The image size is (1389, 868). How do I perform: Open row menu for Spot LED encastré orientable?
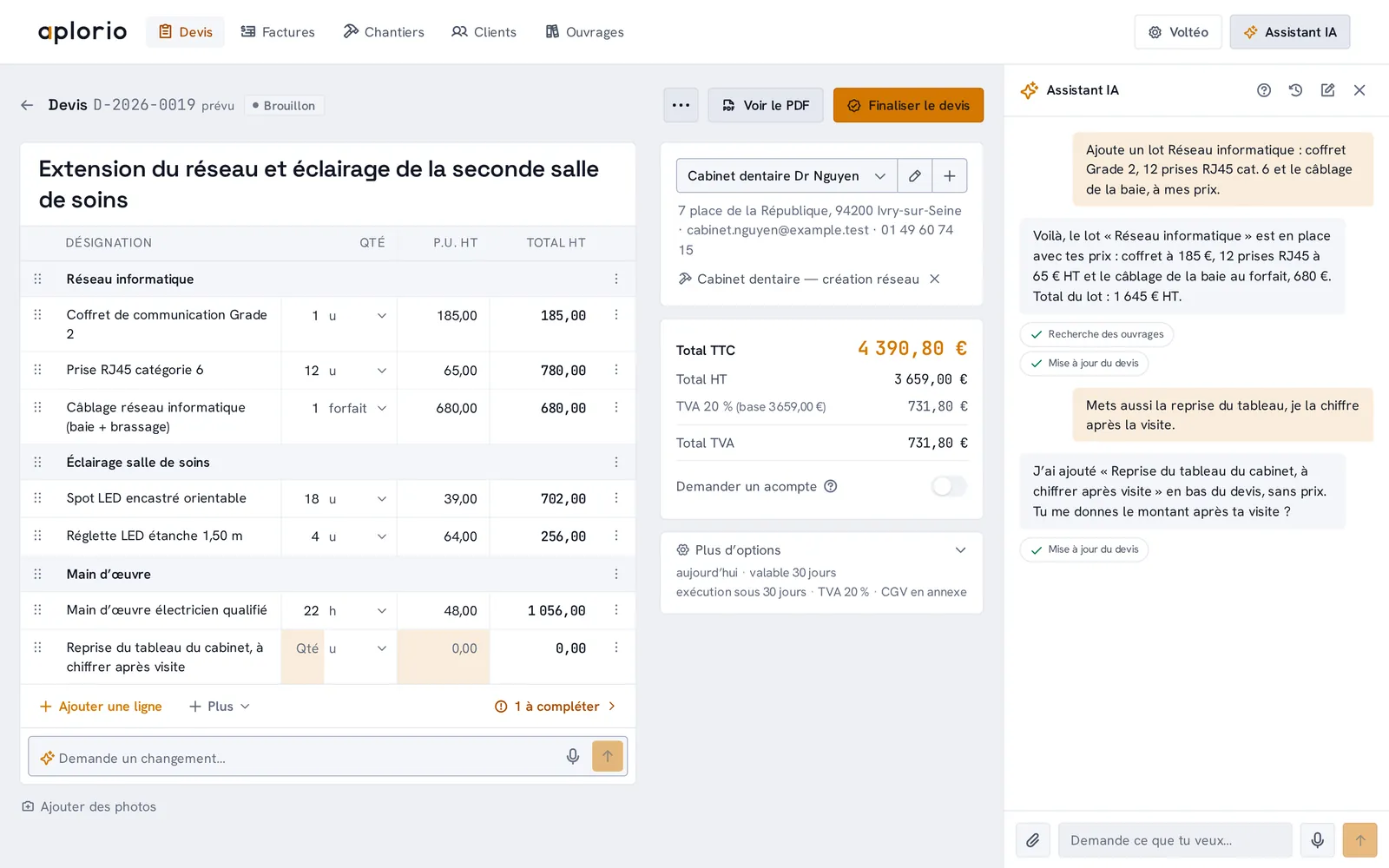[616, 498]
